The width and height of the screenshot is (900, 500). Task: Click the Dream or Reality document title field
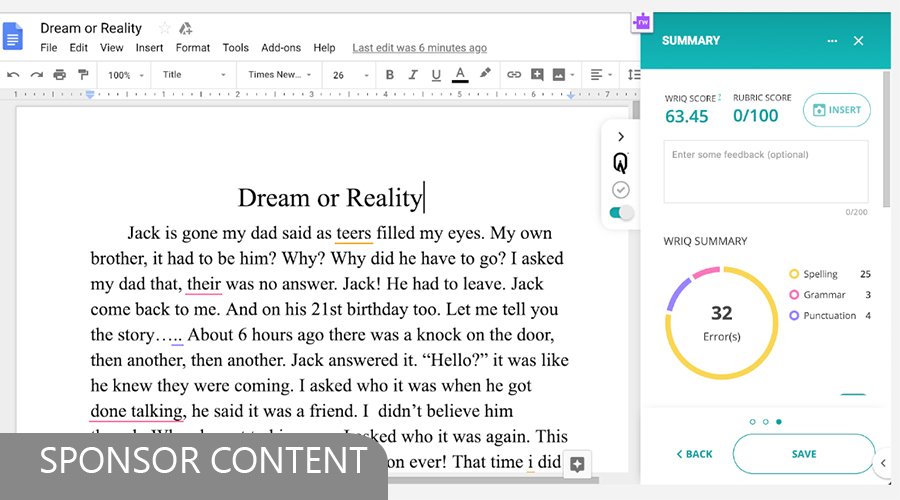[91, 28]
